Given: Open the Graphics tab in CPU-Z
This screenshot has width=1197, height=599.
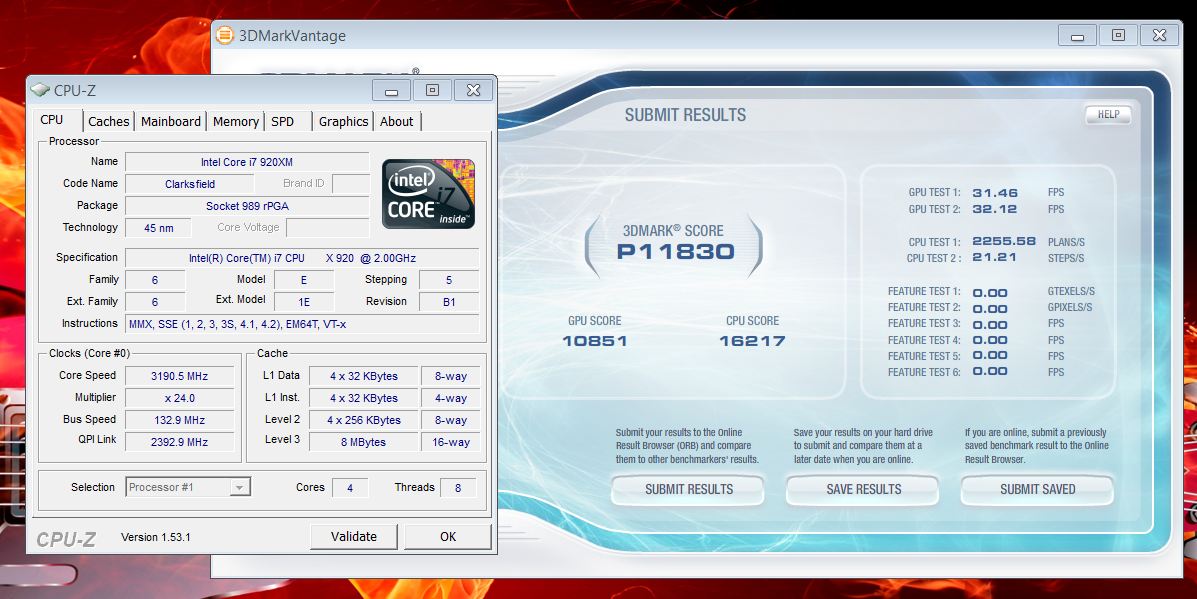Looking at the screenshot, I should click(x=344, y=121).
